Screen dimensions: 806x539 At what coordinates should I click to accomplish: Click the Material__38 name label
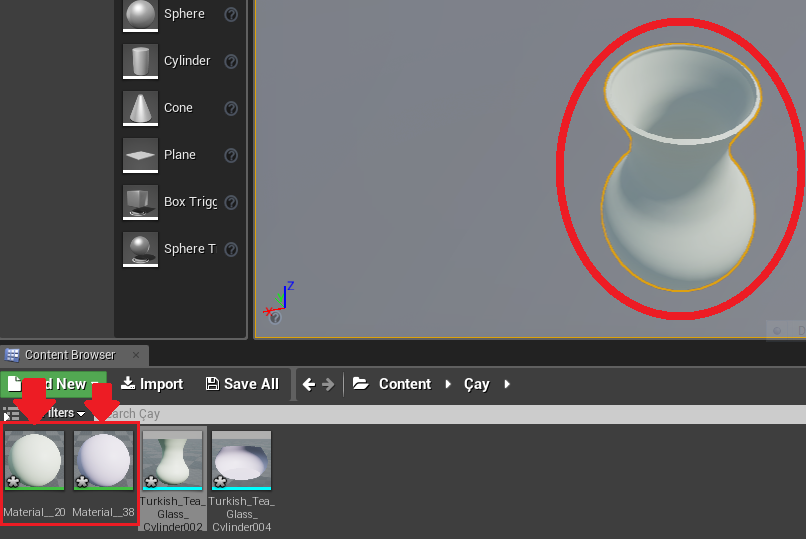click(x=103, y=512)
